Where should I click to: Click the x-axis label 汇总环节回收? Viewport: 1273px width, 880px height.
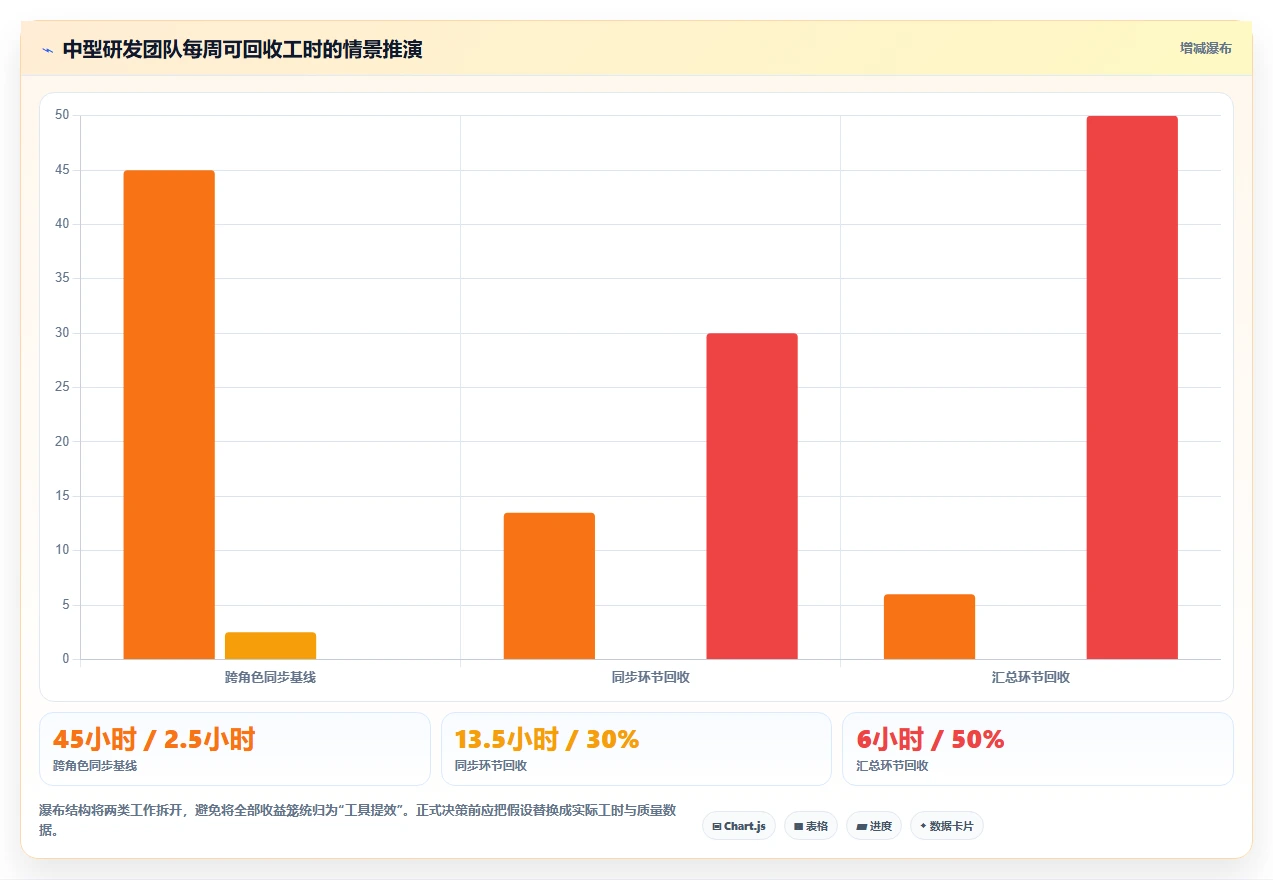click(1031, 677)
